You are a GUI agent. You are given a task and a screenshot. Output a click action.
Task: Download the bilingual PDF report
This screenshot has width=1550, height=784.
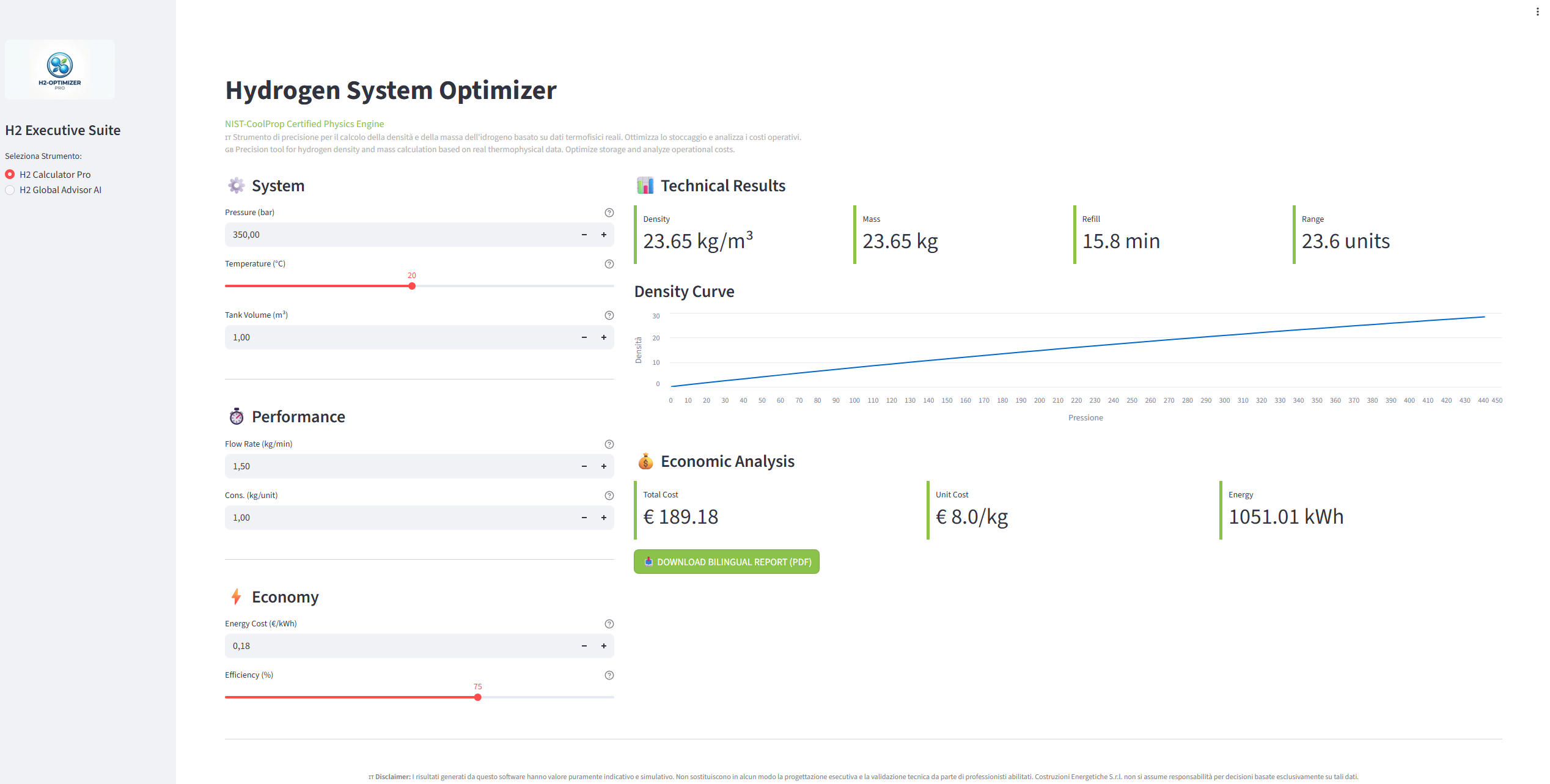[x=726, y=562]
